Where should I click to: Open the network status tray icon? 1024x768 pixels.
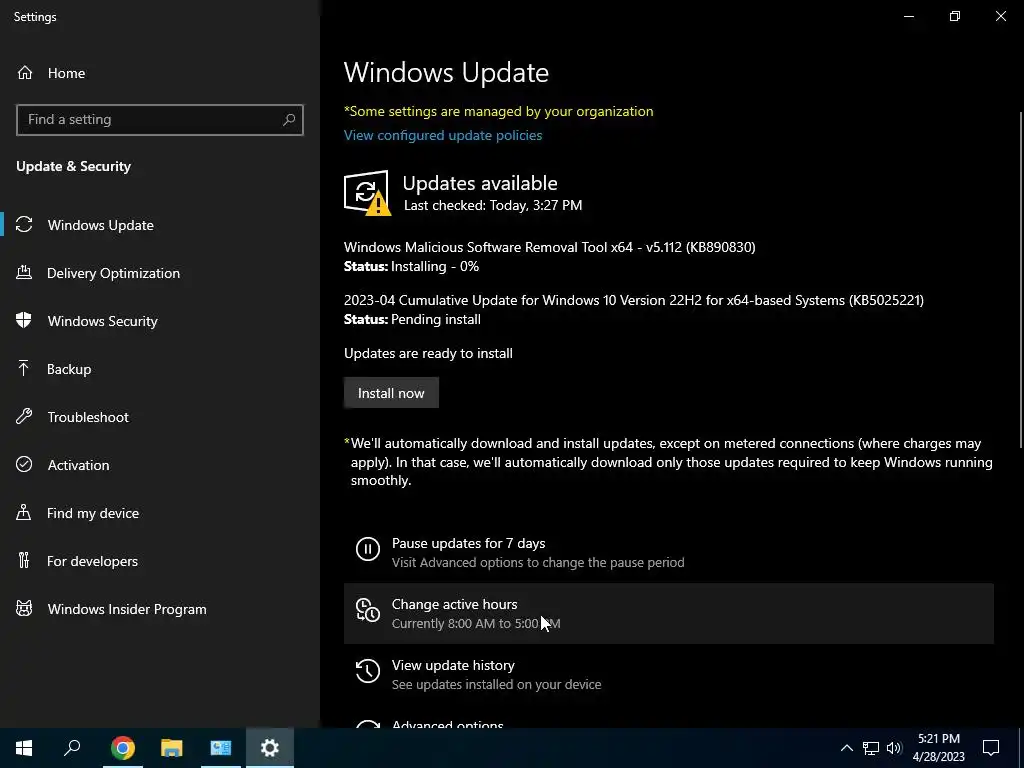(871, 748)
